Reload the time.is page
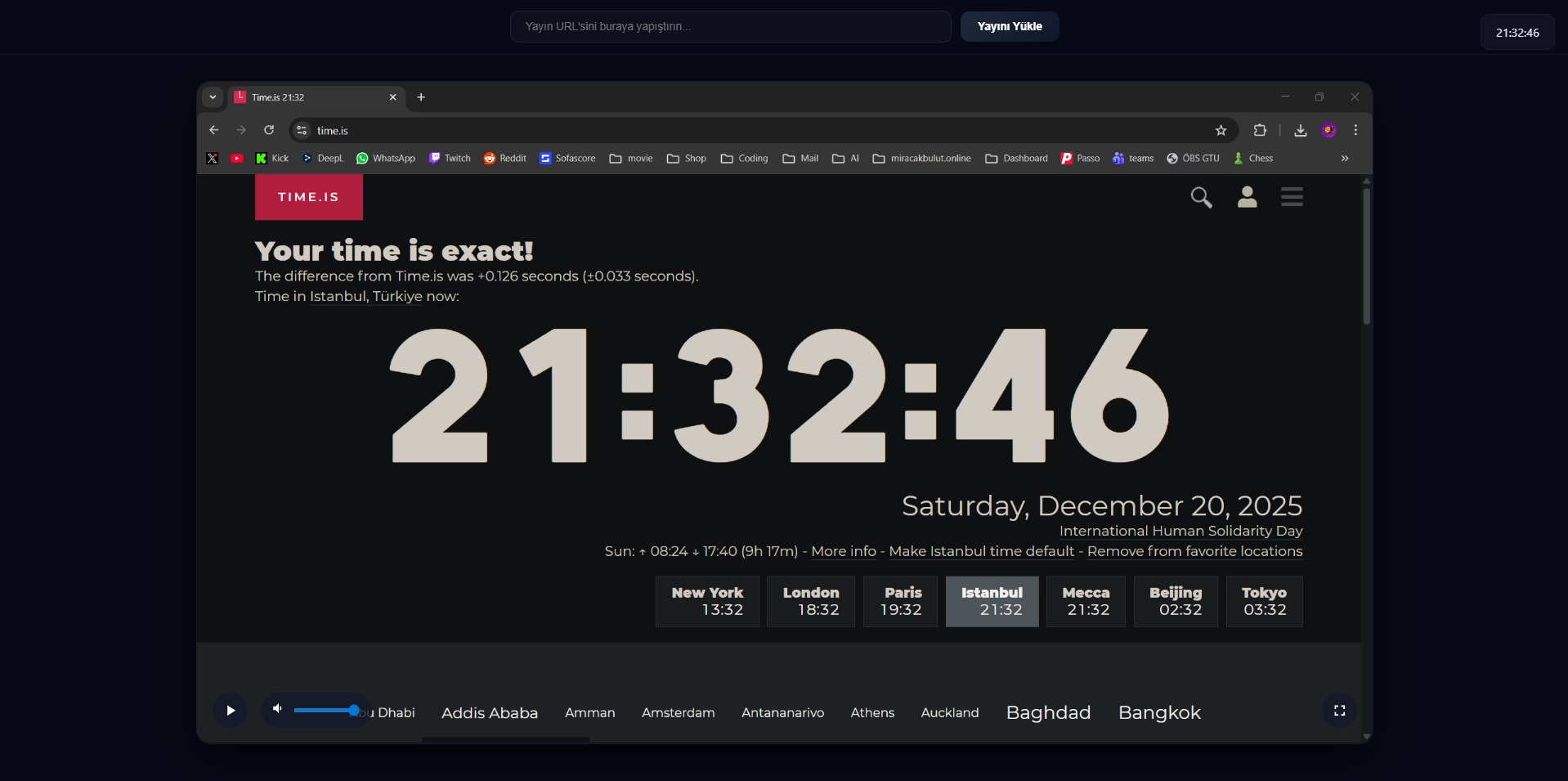1568x781 pixels. [x=269, y=130]
